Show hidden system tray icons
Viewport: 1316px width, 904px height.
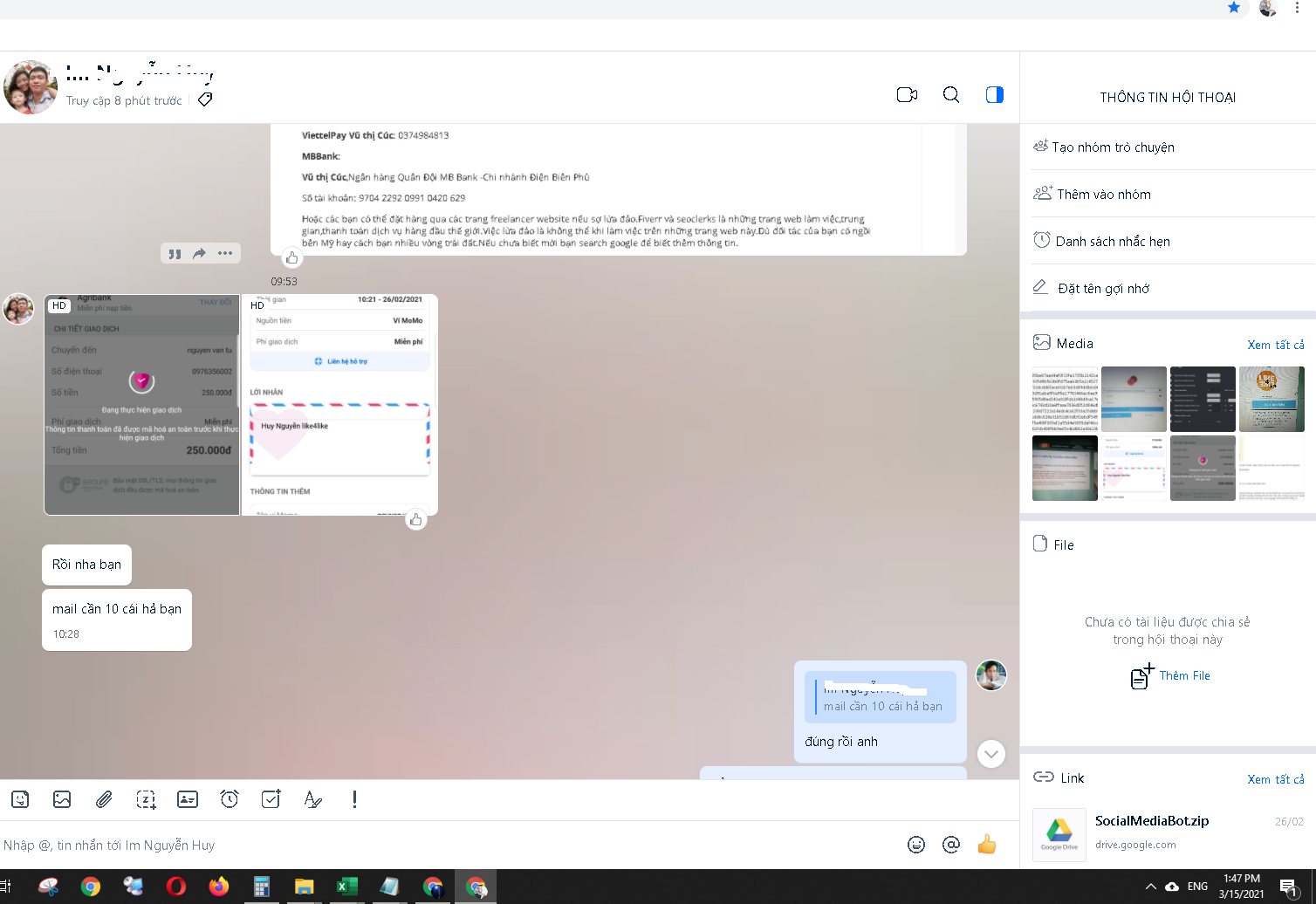(x=1150, y=887)
